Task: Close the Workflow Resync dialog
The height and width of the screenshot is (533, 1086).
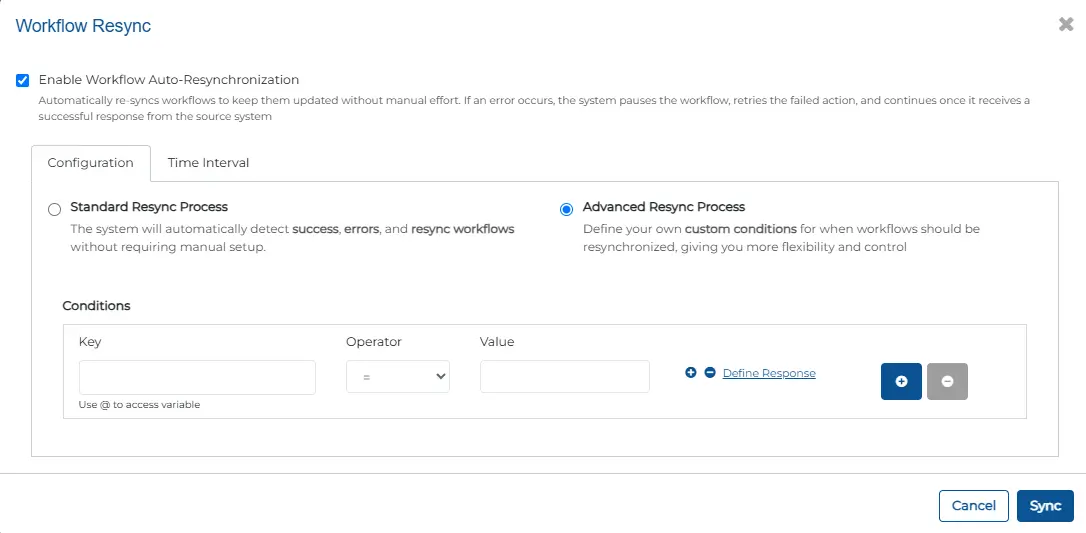Action: pos(1066,25)
